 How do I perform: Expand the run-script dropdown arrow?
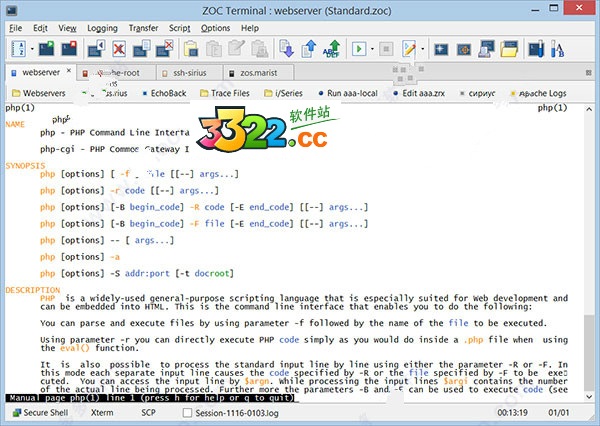tap(372, 49)
